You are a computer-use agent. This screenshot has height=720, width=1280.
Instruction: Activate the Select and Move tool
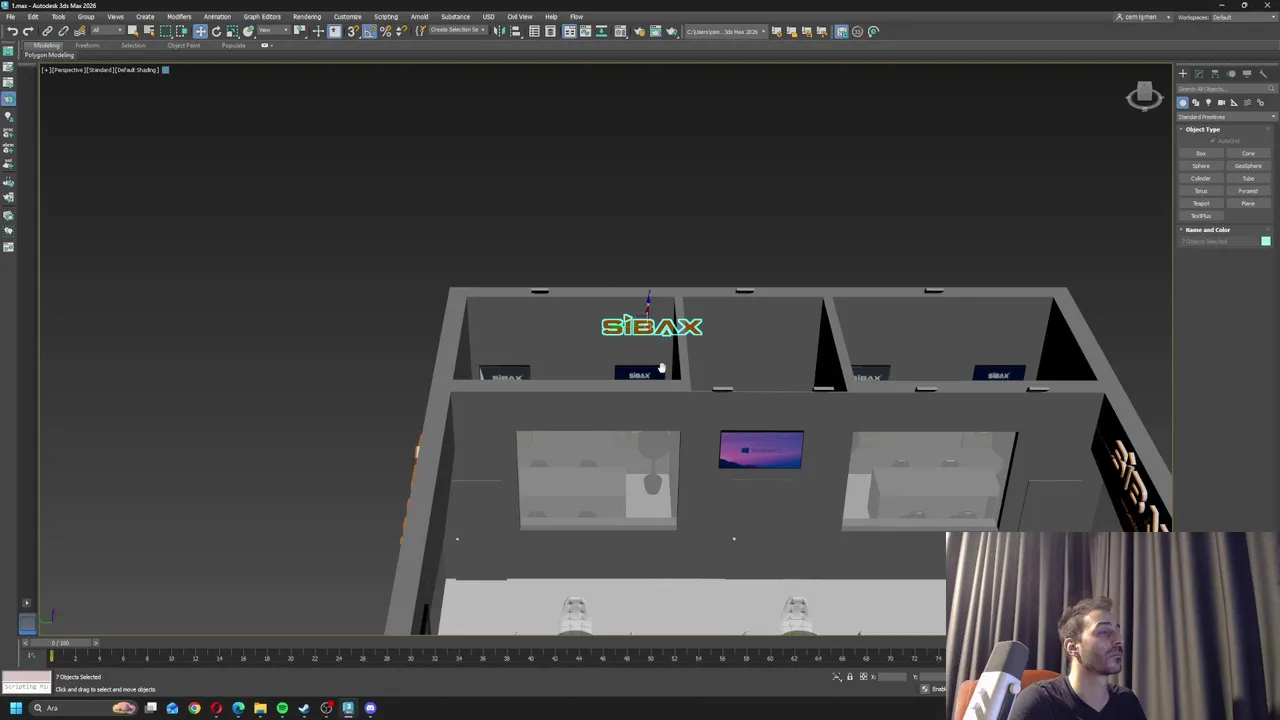coord(200,31)
